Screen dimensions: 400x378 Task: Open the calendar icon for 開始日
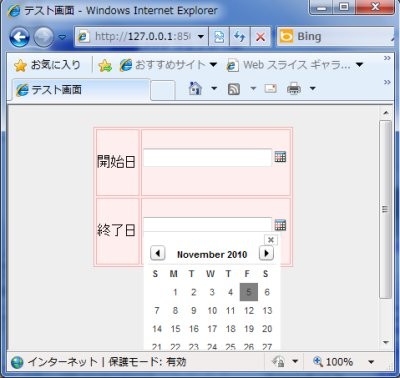280,156
